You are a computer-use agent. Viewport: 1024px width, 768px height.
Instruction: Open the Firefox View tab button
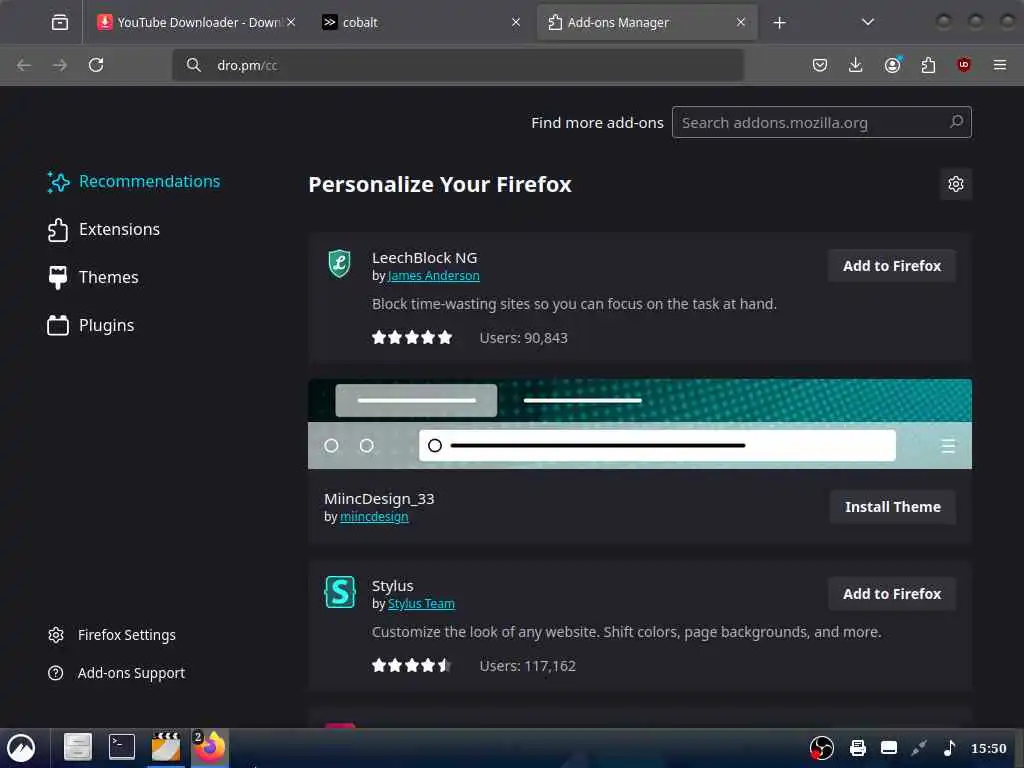pyautogui.click(x=59, y=23)
